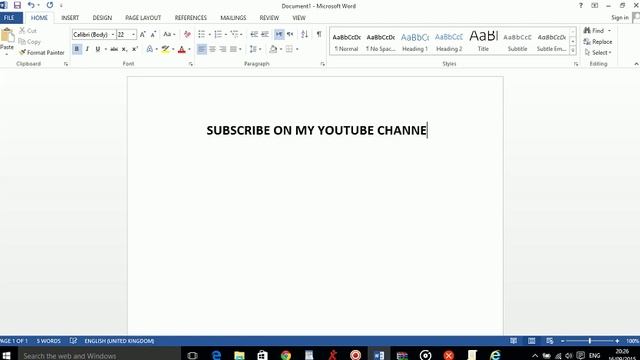Image resolution: width=640 pixels, height=360 pixels.
Task: Switch to the REVIEW tab
Action: pyautogui.click(x=269, y=18)
